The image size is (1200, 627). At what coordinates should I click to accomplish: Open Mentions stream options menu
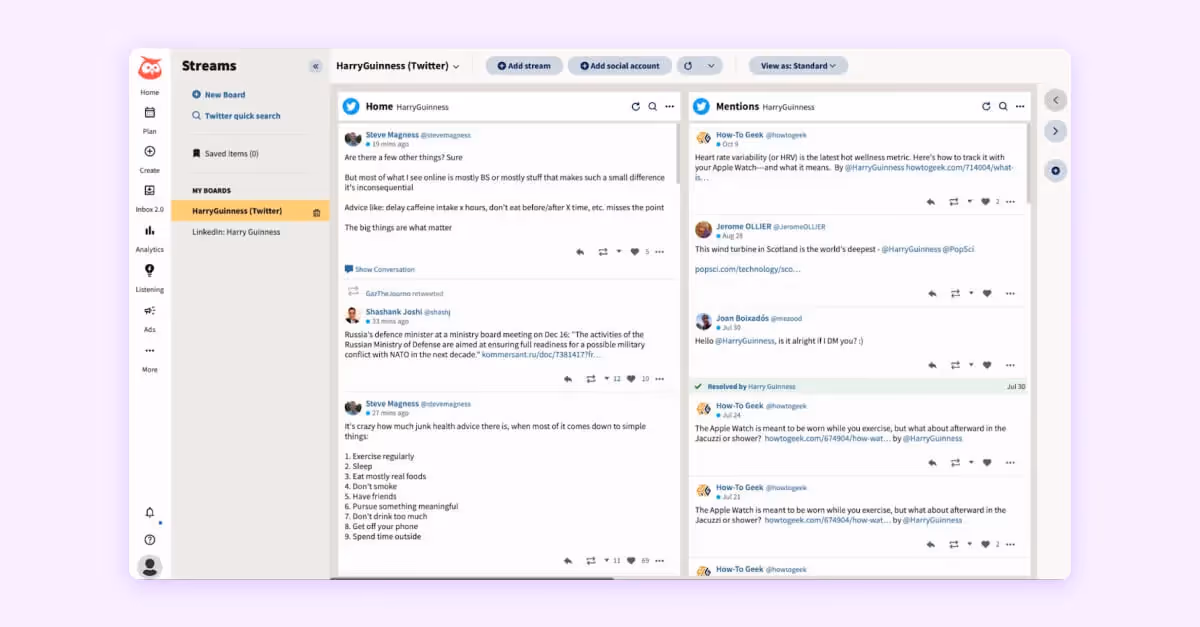1020,106
